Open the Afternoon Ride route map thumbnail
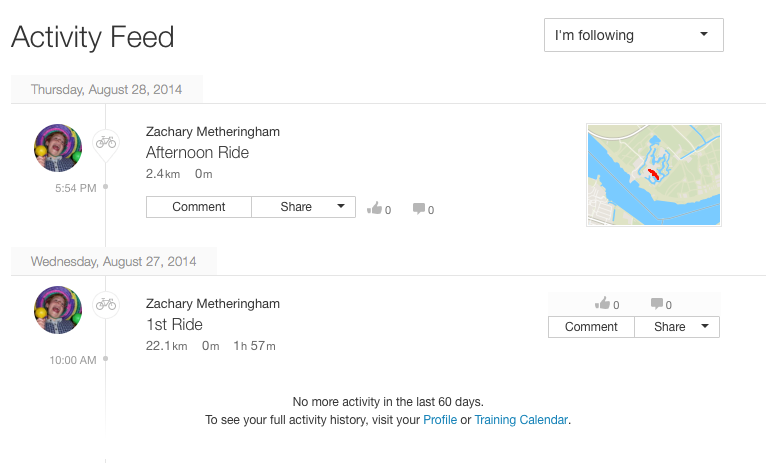This screenshot has height=465, width=768. pyautogui.click(x=654, y=175)
